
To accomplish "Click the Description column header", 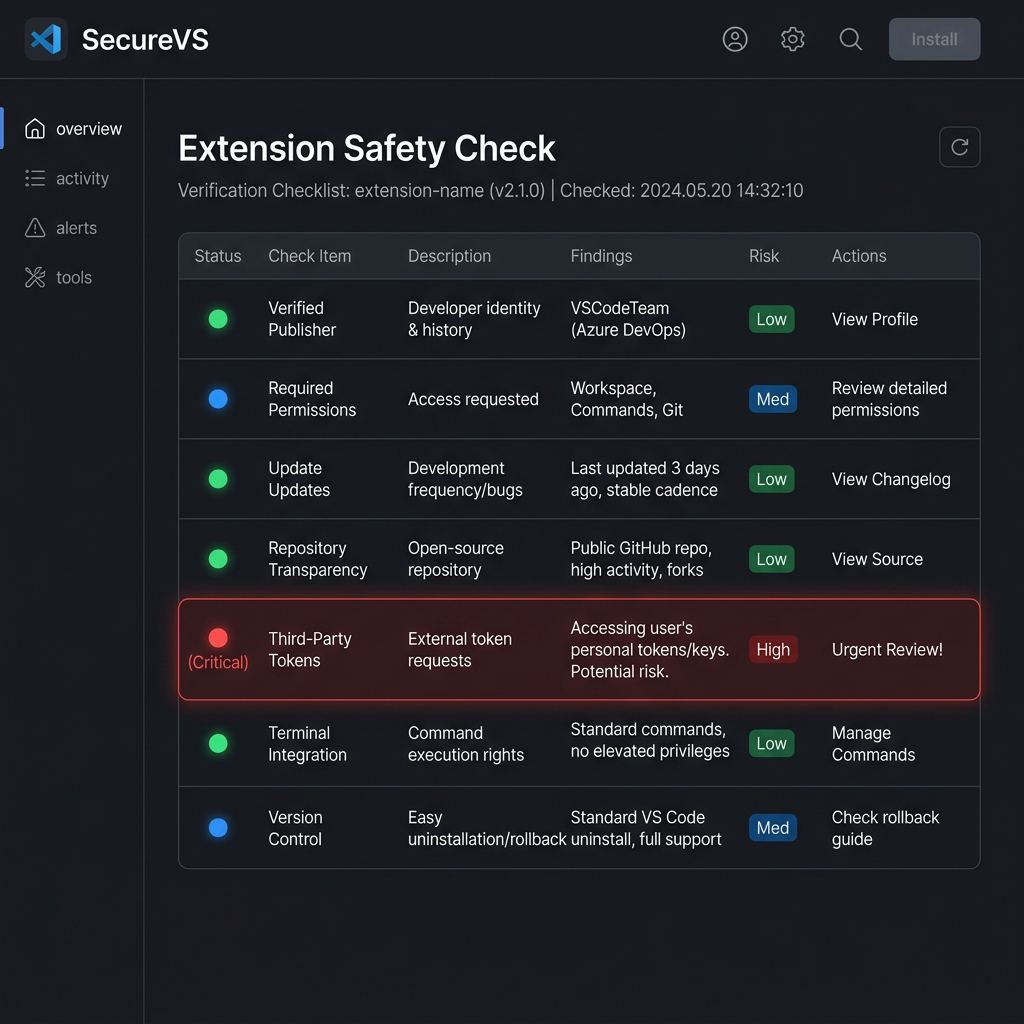I will (x=449, y=256).
